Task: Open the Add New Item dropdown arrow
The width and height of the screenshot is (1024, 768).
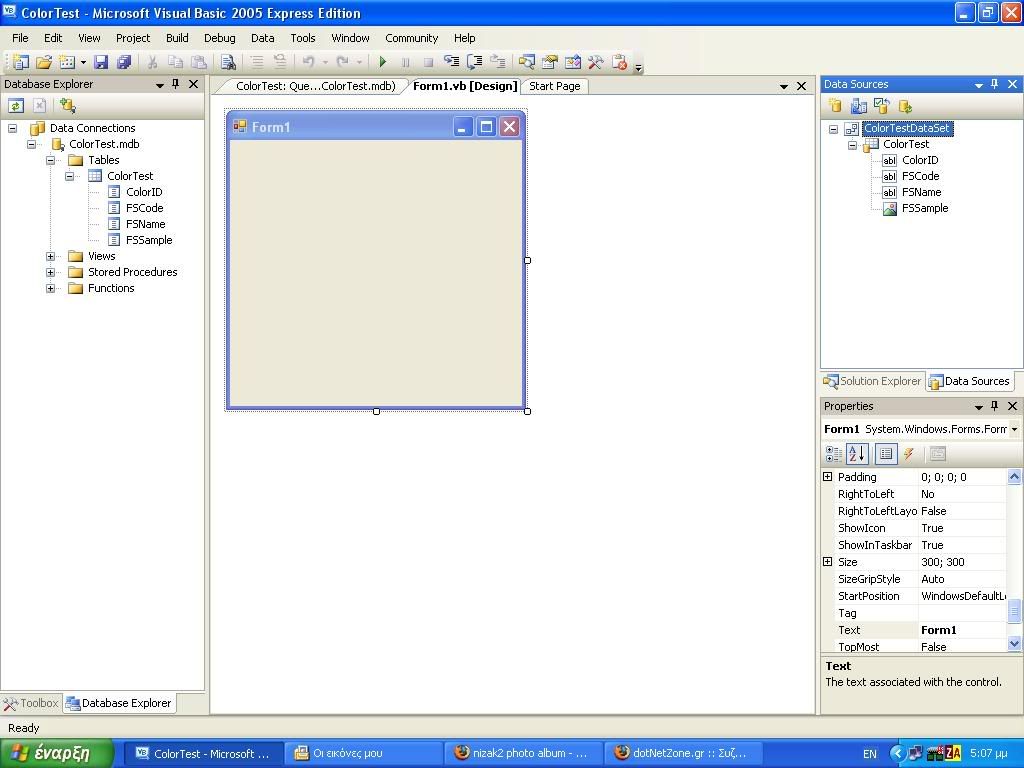Action: [83, 62]
